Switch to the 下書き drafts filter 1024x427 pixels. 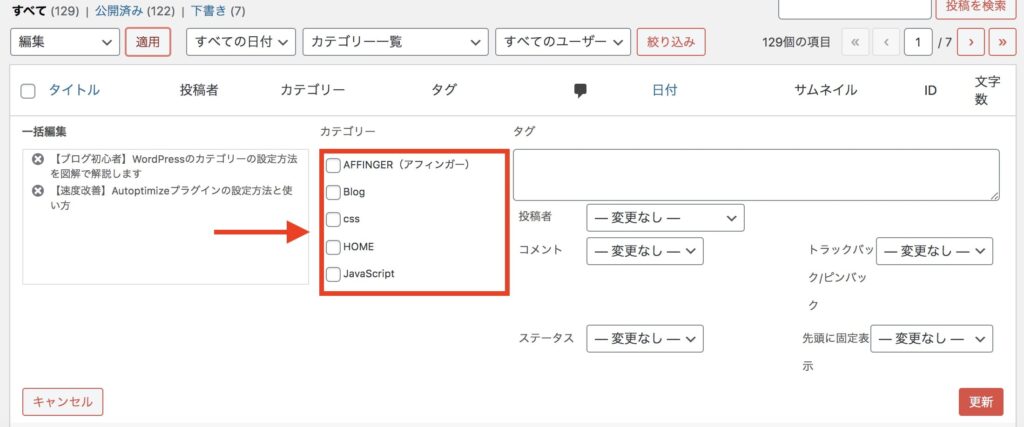coord(206,11)
